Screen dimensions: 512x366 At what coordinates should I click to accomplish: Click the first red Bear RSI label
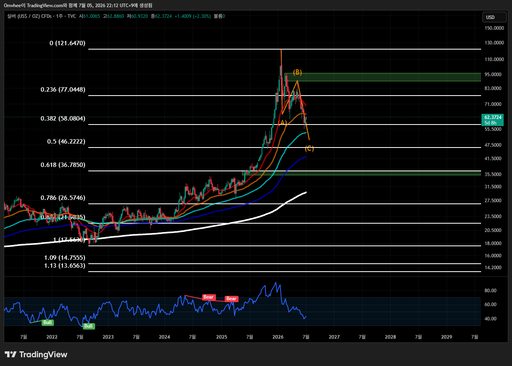pos(209,297)
